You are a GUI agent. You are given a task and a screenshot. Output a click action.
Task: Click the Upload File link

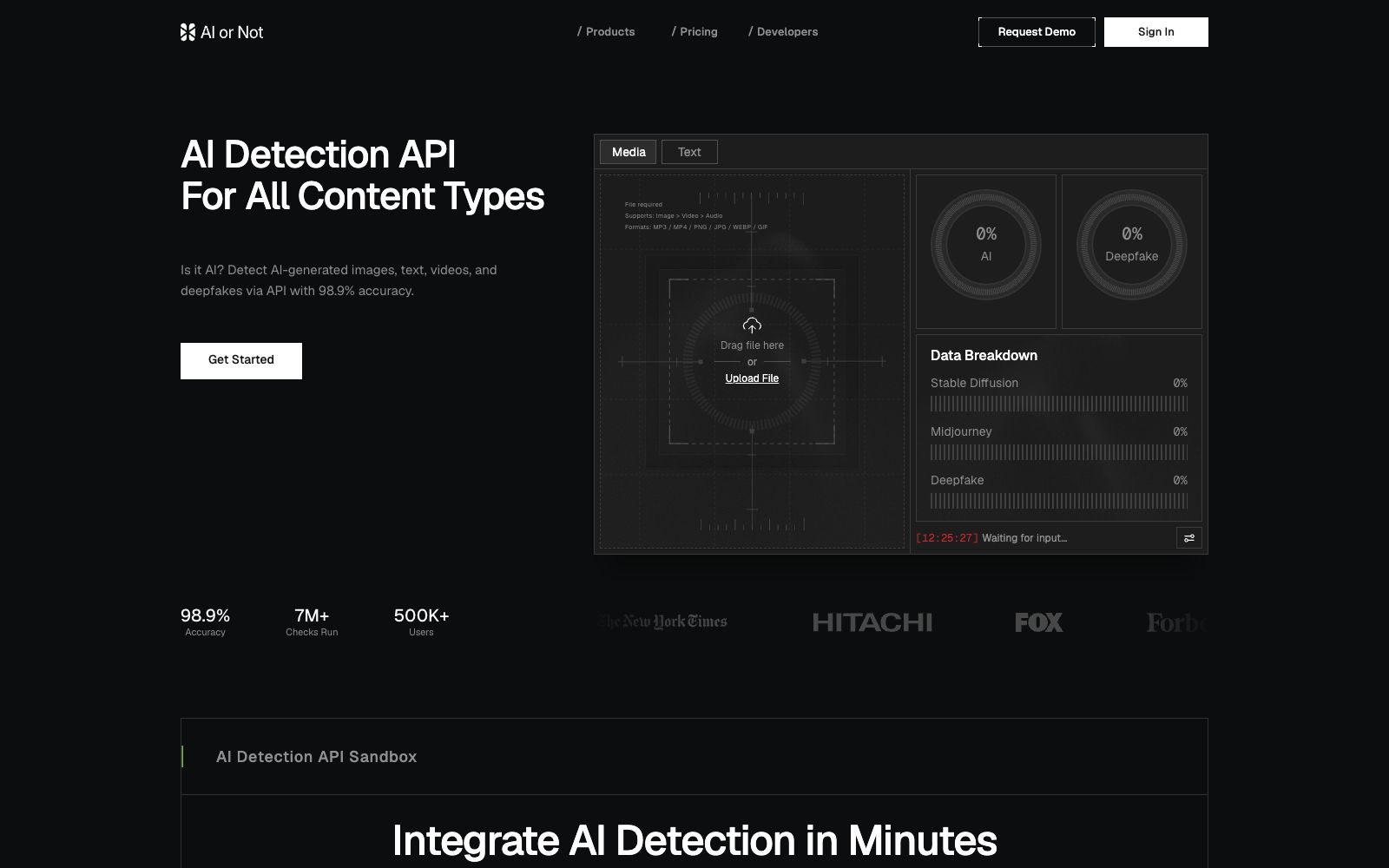[752, 378]
